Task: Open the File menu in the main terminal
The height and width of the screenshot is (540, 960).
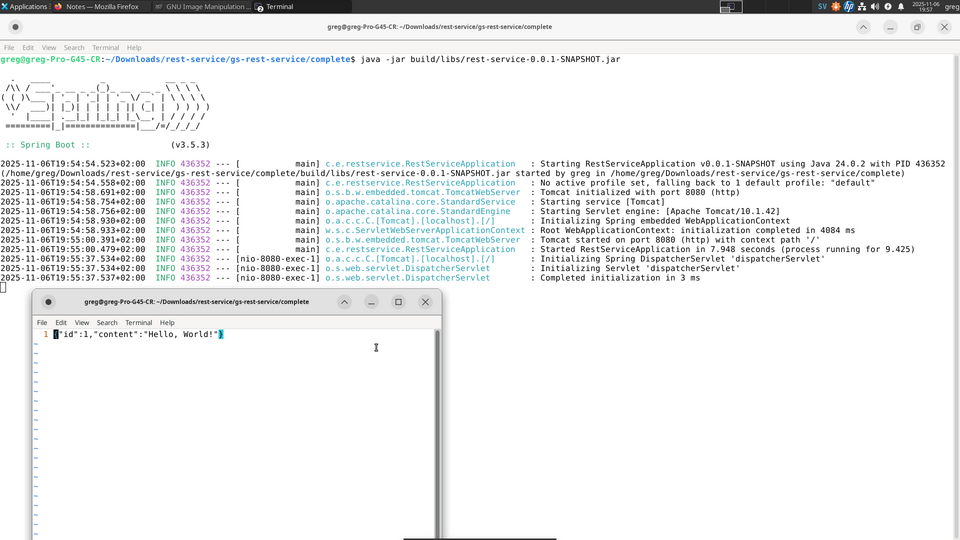Action: 9,47
